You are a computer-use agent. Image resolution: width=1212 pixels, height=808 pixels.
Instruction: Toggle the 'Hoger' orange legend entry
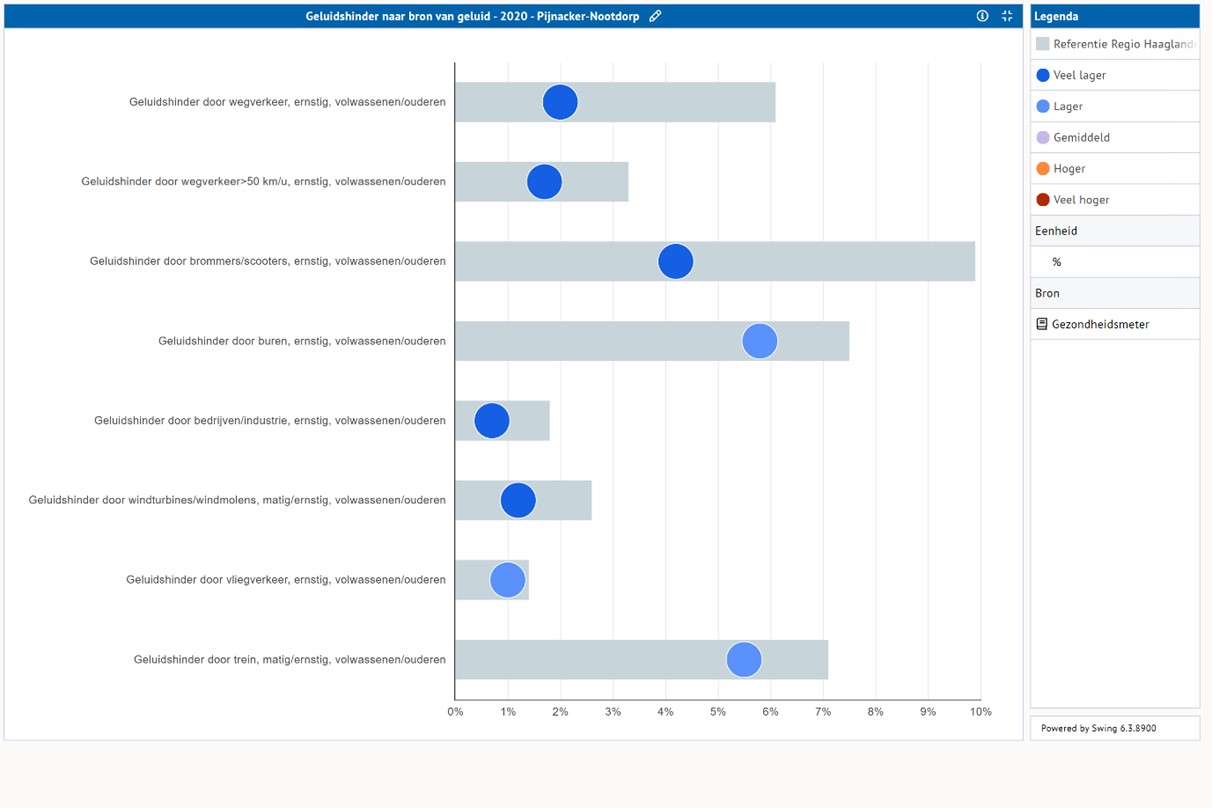(1068, 169)
